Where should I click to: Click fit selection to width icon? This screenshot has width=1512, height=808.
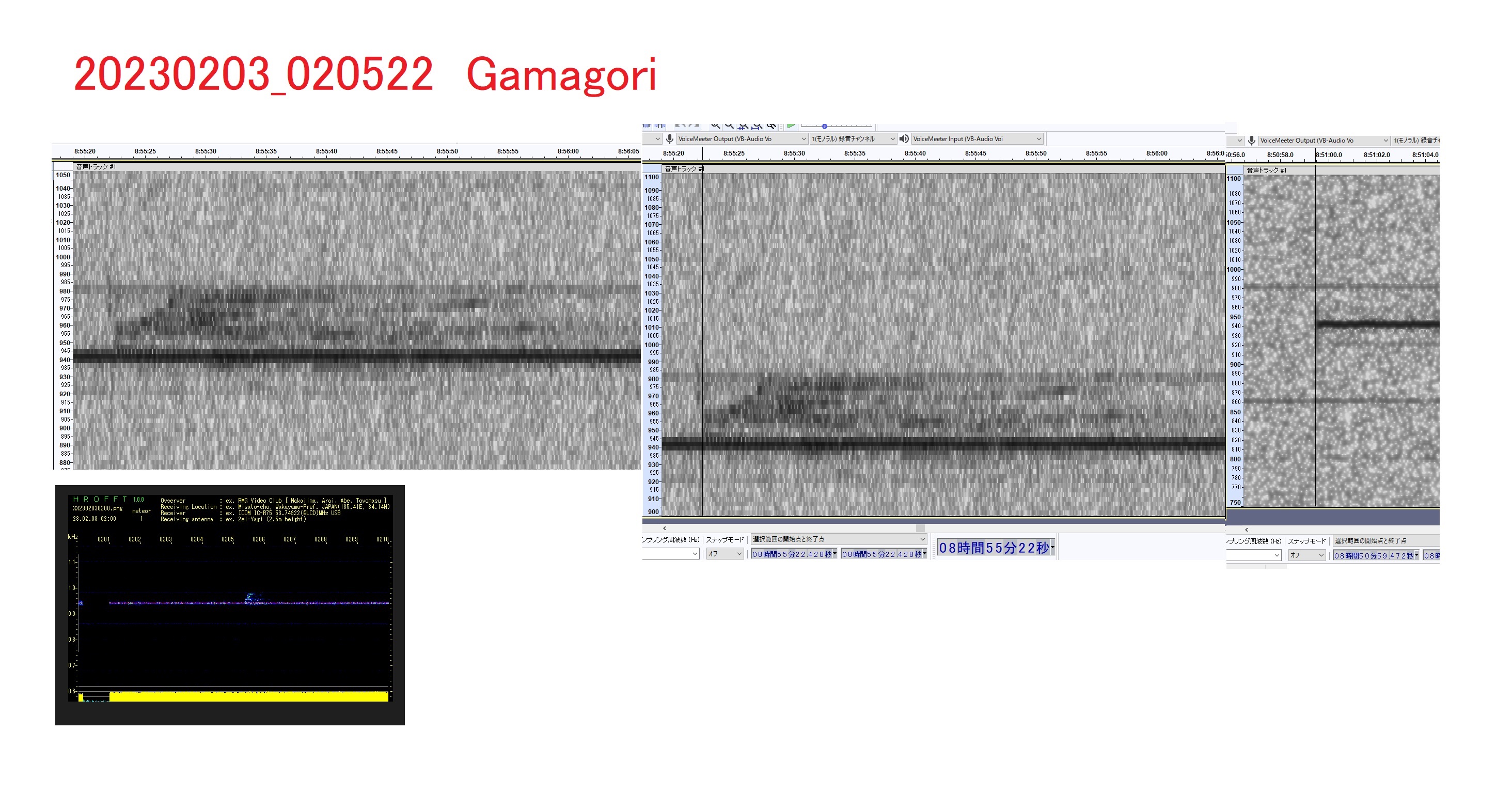point(743,126)
